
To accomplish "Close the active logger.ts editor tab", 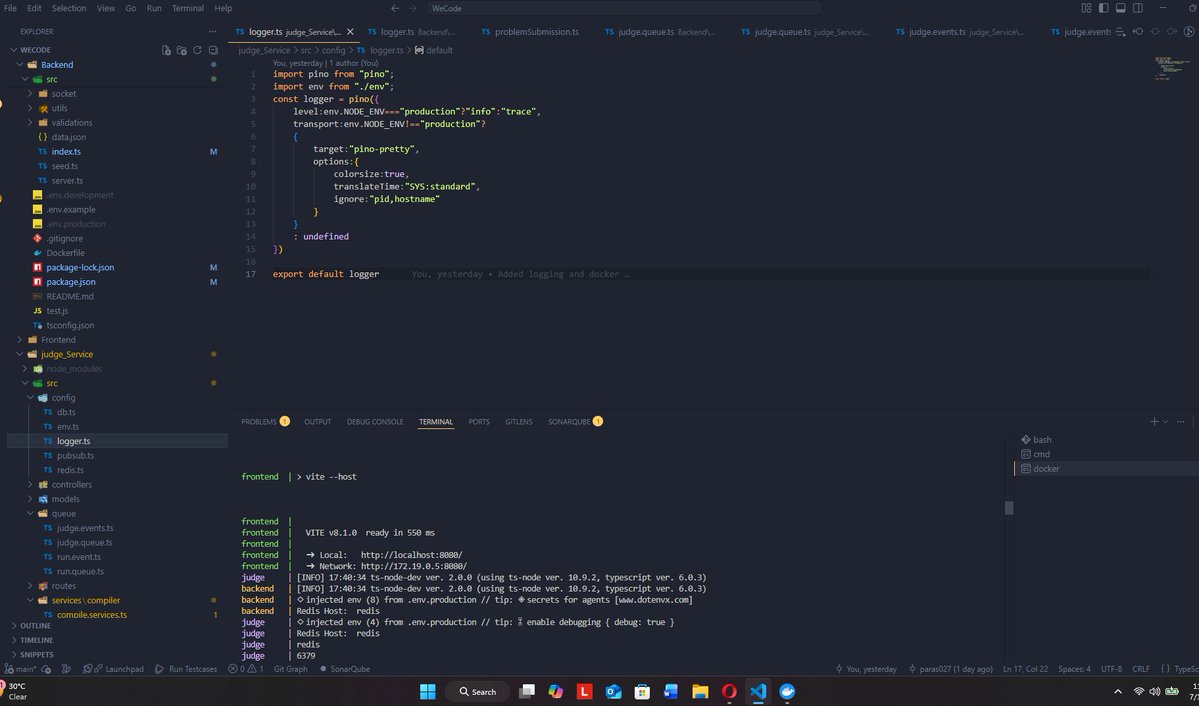I will click(x=350, y=32).
